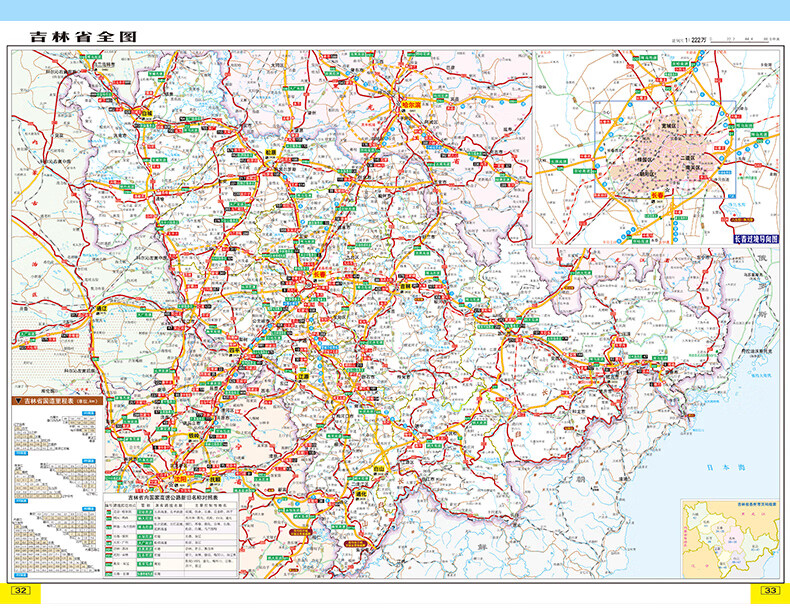Click 朝阳区 in the Changchun inset

coord(648,174)
